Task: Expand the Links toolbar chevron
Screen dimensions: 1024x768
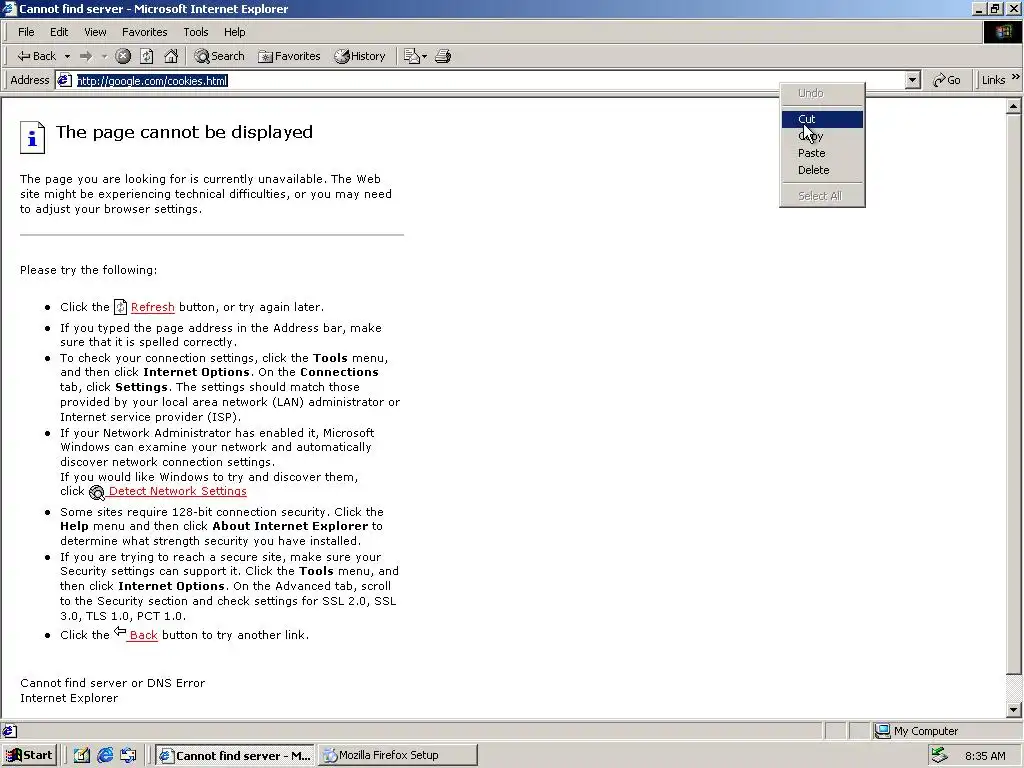Action: [1016, 77]
